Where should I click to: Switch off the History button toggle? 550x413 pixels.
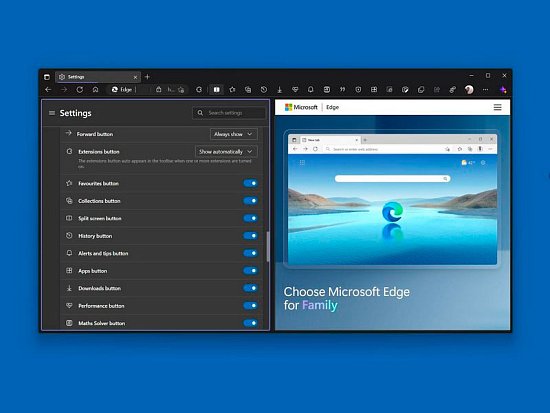tap(250, 236)
